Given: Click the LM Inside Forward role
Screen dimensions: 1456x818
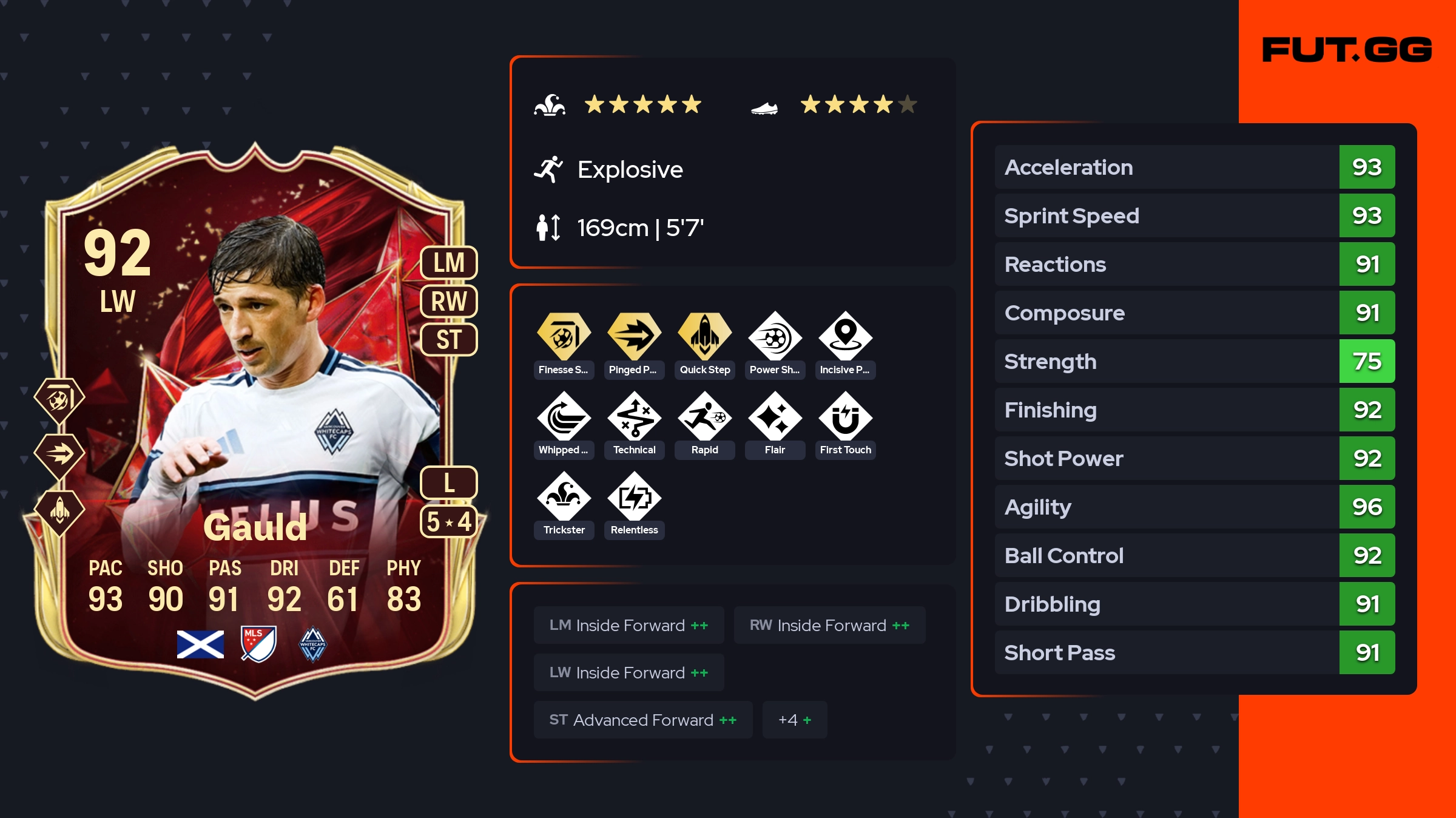Looking at the screenshot, I should (x=629, y=625).
